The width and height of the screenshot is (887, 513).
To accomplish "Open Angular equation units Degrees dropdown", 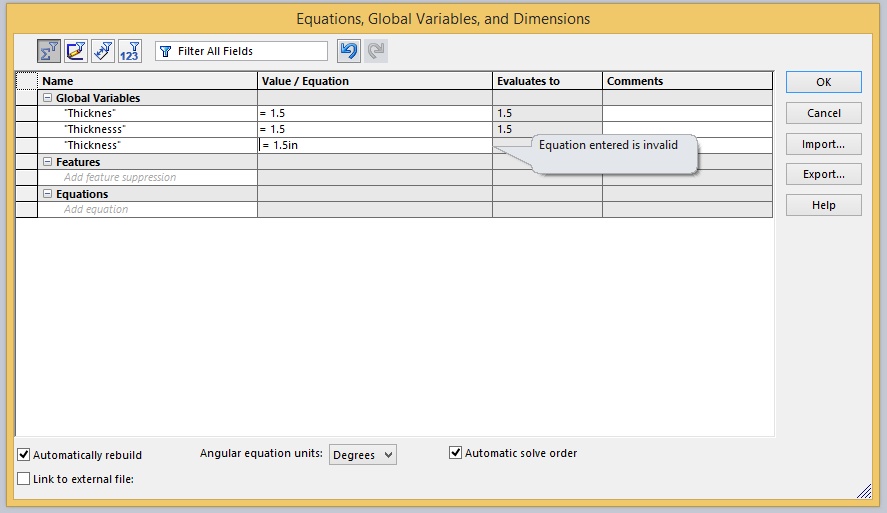I will (363, 455).
